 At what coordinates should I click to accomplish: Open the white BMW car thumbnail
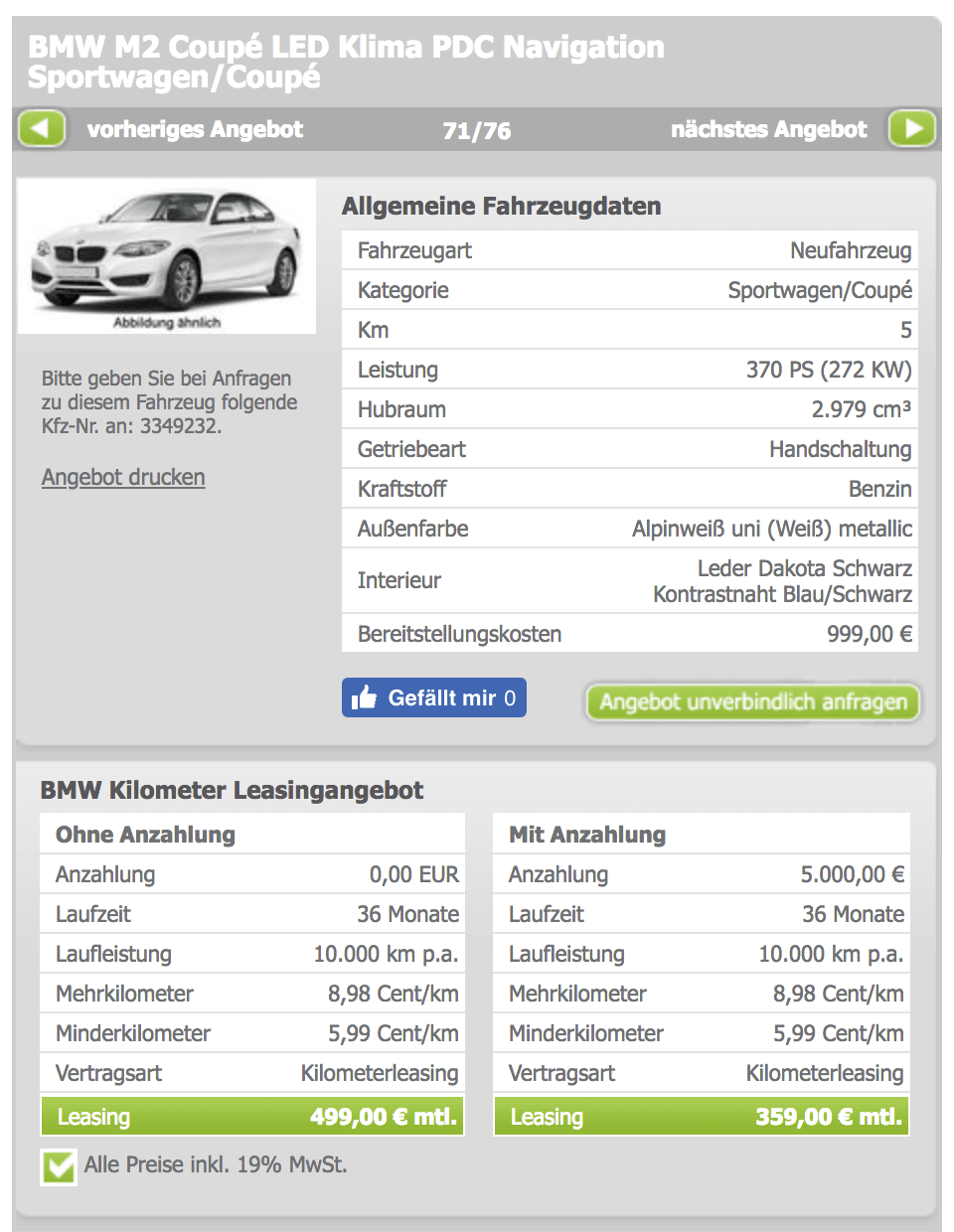click(x=167, y=256)
